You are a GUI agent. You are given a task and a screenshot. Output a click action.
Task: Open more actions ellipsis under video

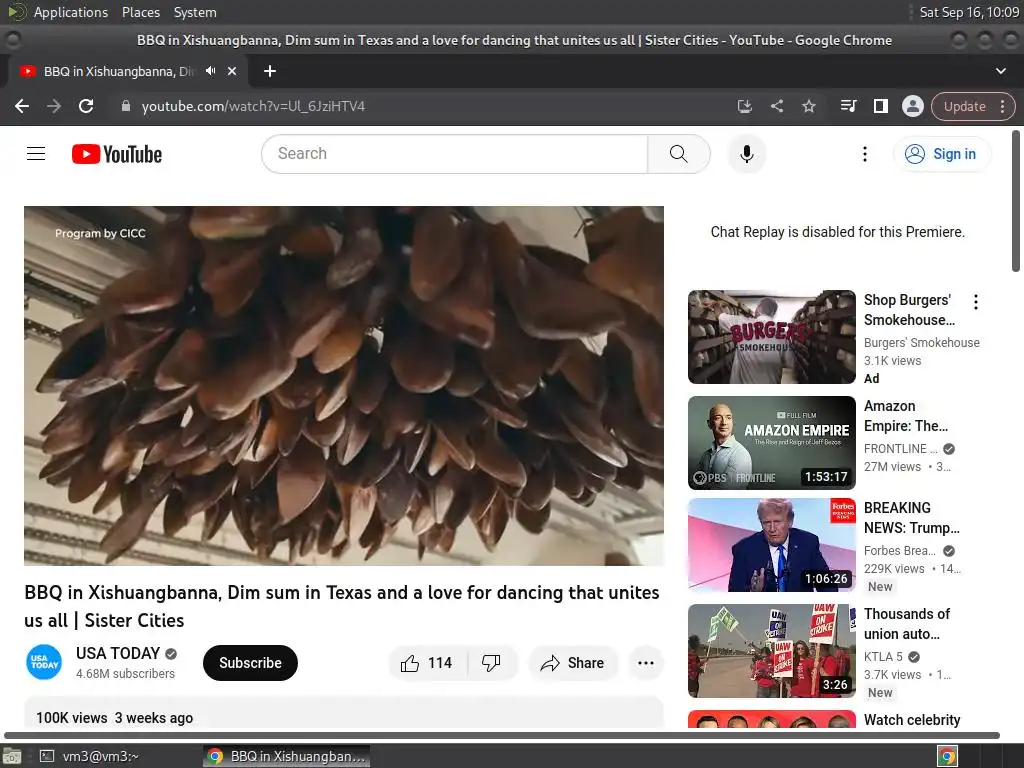pyautogui.click(x=646, y=663)
